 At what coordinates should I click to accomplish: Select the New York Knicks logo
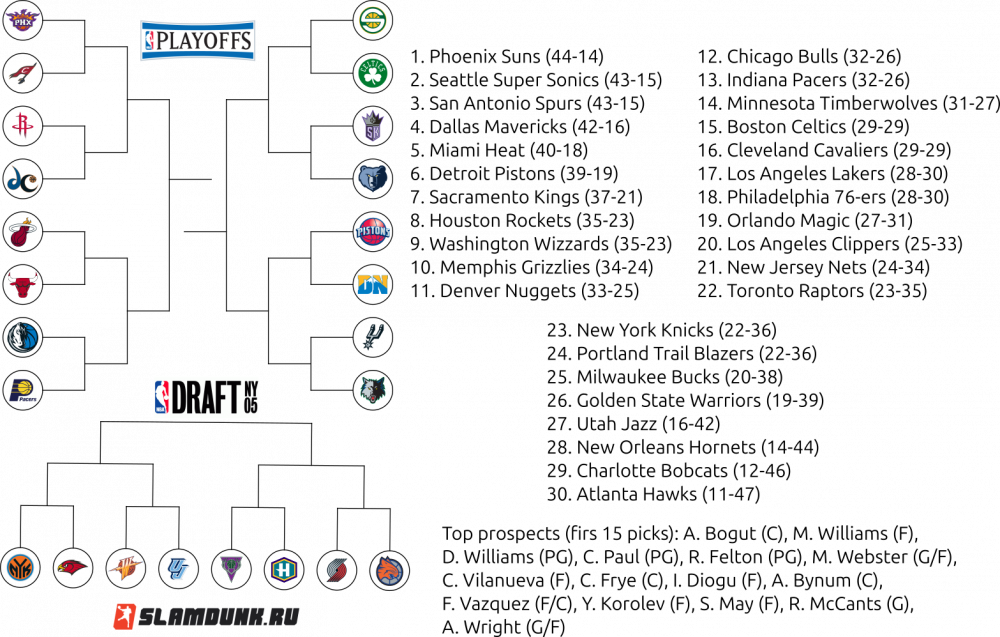coord(22,568)
